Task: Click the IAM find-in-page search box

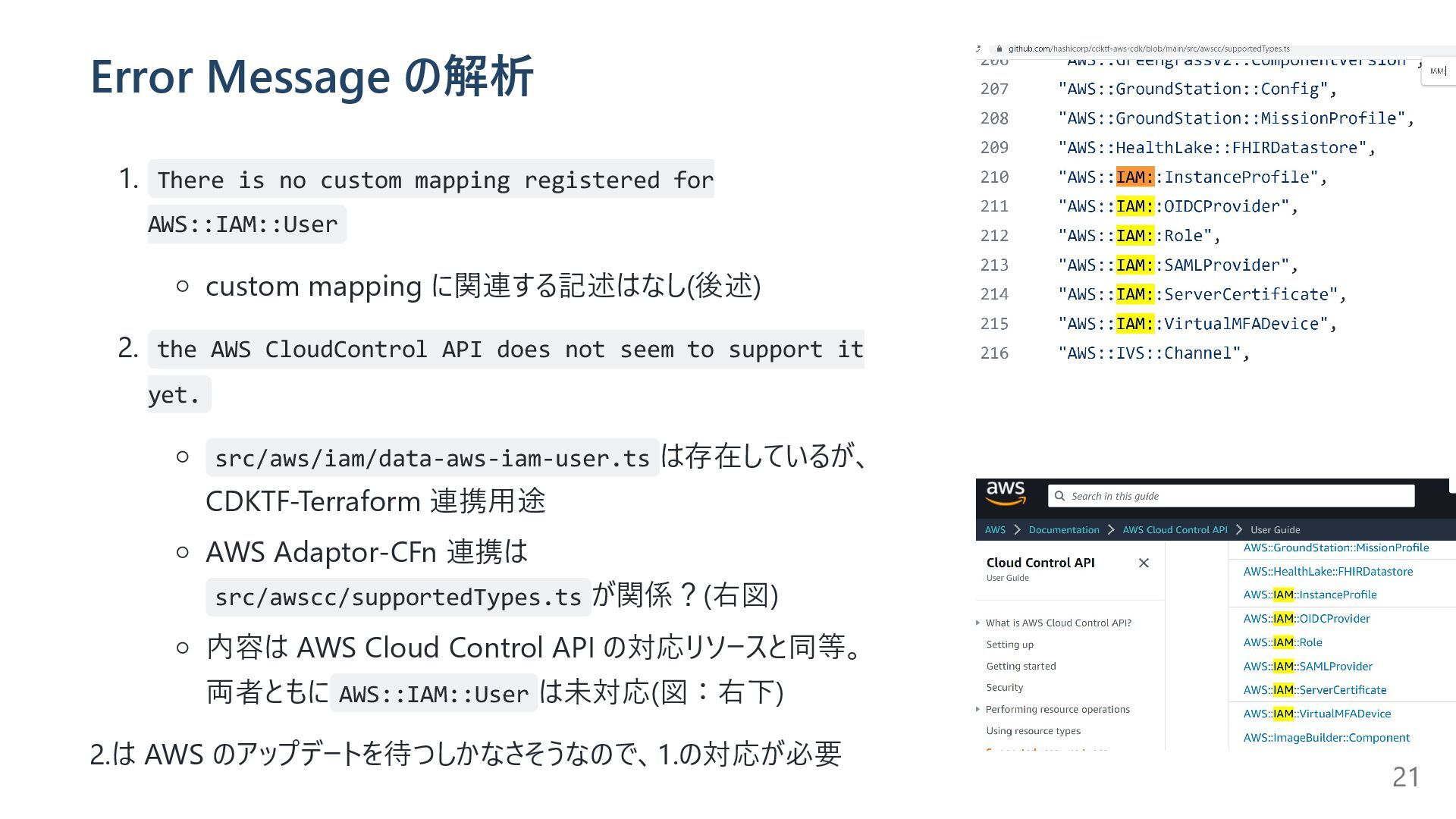Action: (1438, 71)
